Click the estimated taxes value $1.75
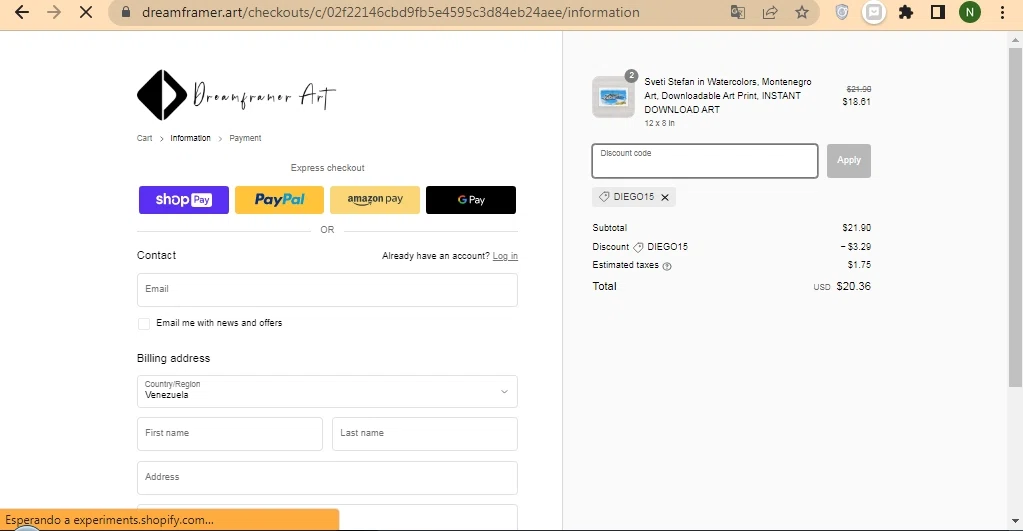 [859, 265]
